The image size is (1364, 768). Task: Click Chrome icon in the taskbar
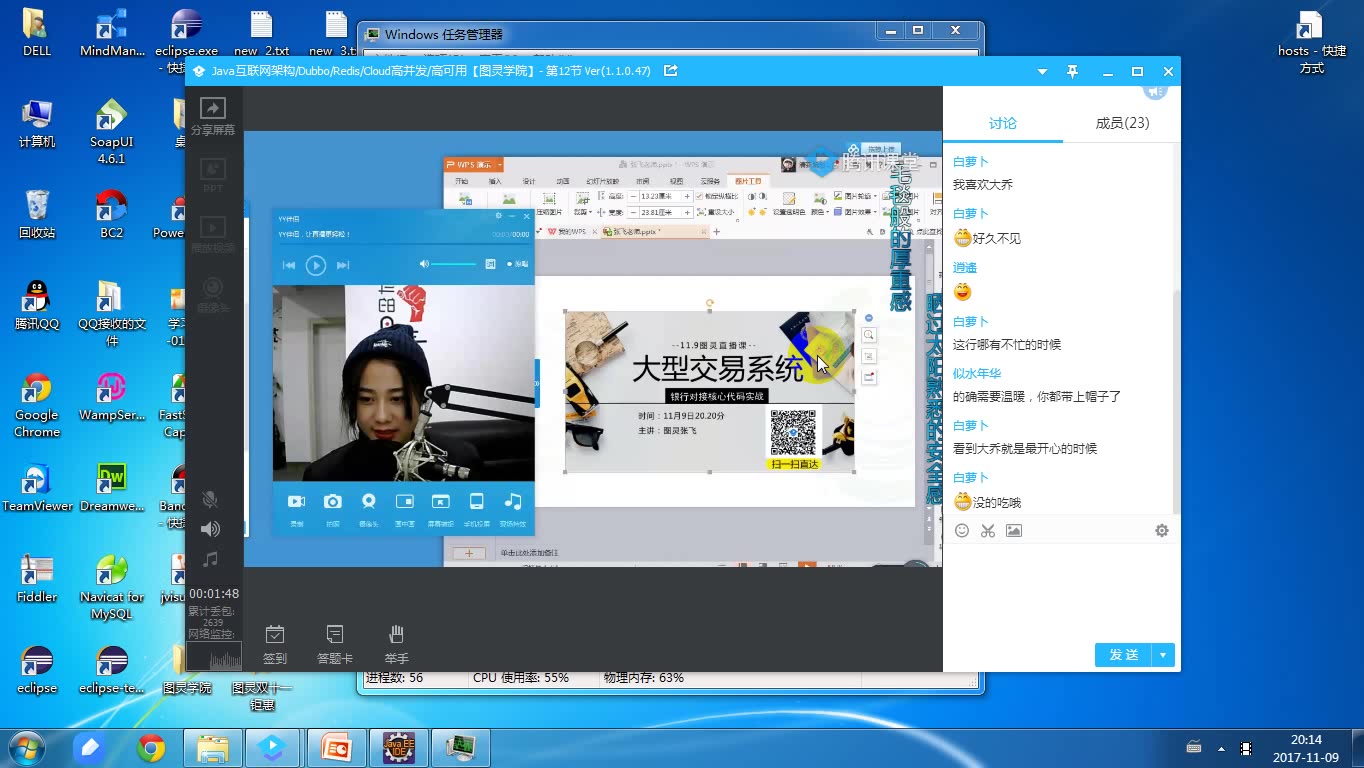coord(151,748)
